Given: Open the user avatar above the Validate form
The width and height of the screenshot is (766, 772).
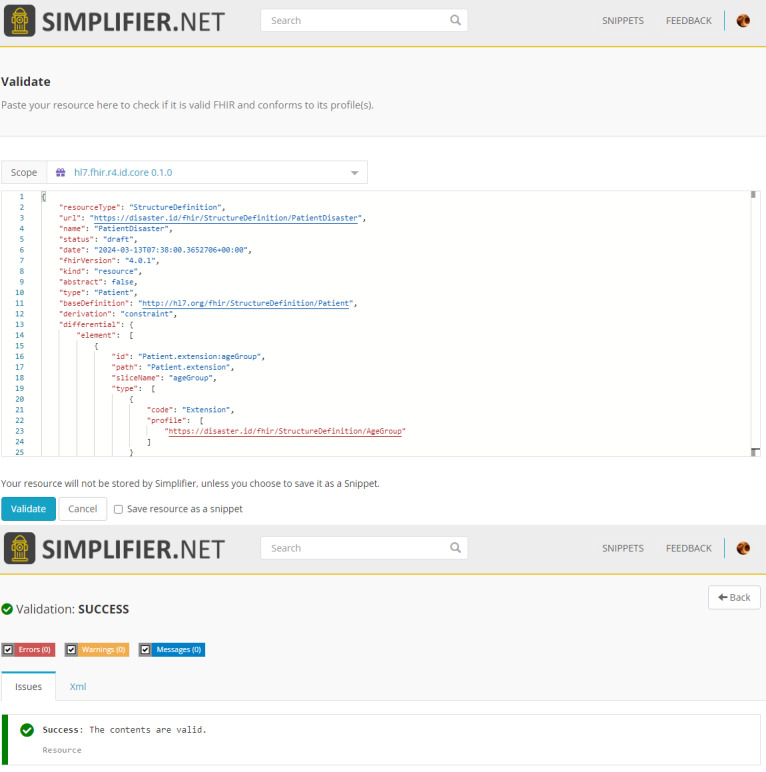Looking at the screenshot, I should tap(743, 20).
